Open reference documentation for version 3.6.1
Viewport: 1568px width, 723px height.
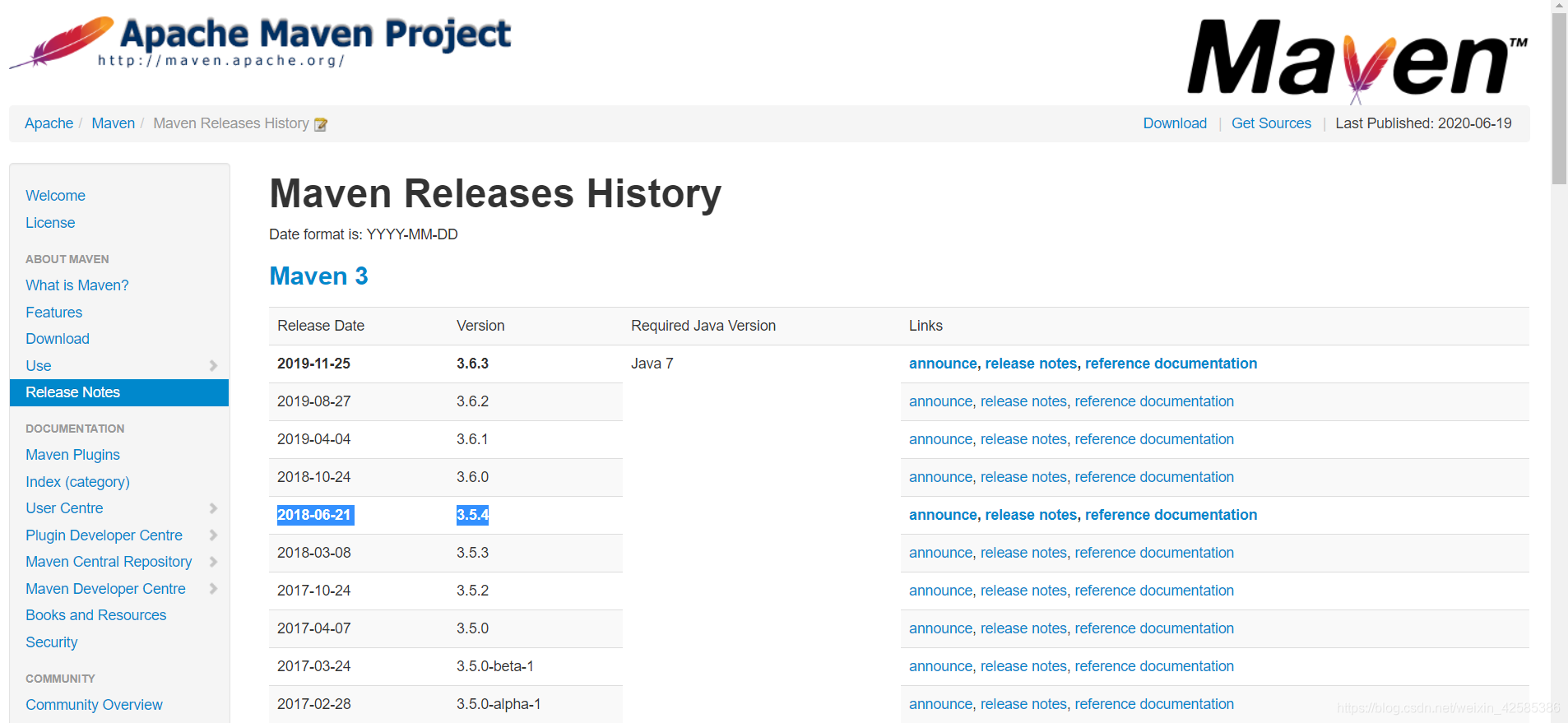point(1154,439)
